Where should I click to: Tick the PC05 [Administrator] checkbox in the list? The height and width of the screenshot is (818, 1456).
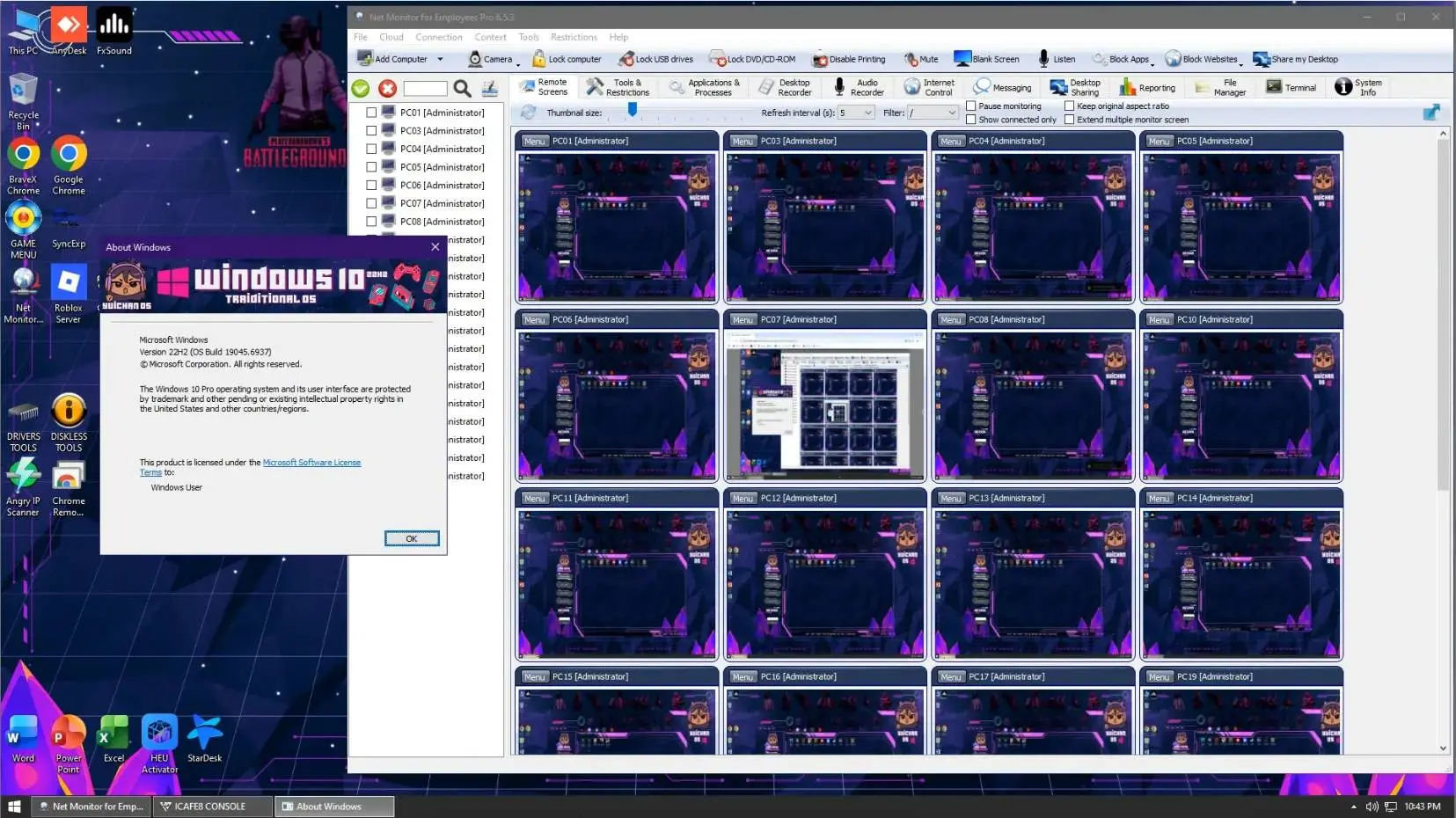coord(371,167)
